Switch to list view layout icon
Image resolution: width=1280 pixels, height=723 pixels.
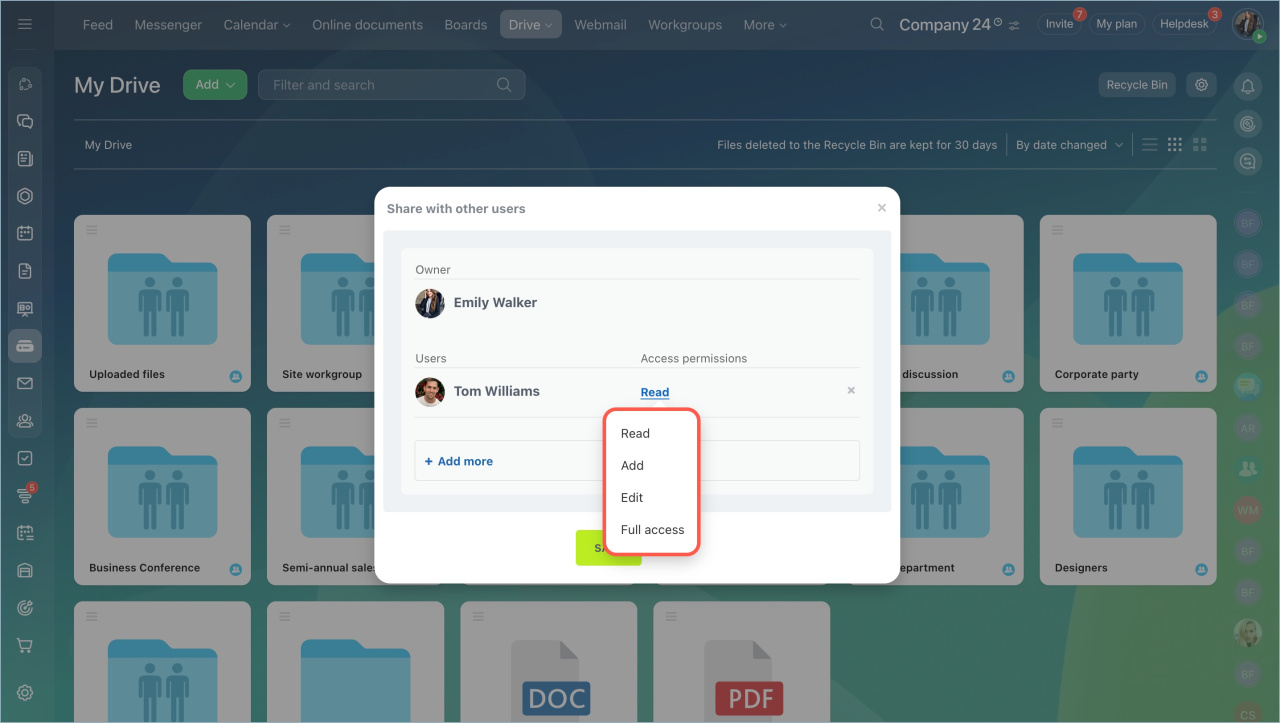[1150, 145]
